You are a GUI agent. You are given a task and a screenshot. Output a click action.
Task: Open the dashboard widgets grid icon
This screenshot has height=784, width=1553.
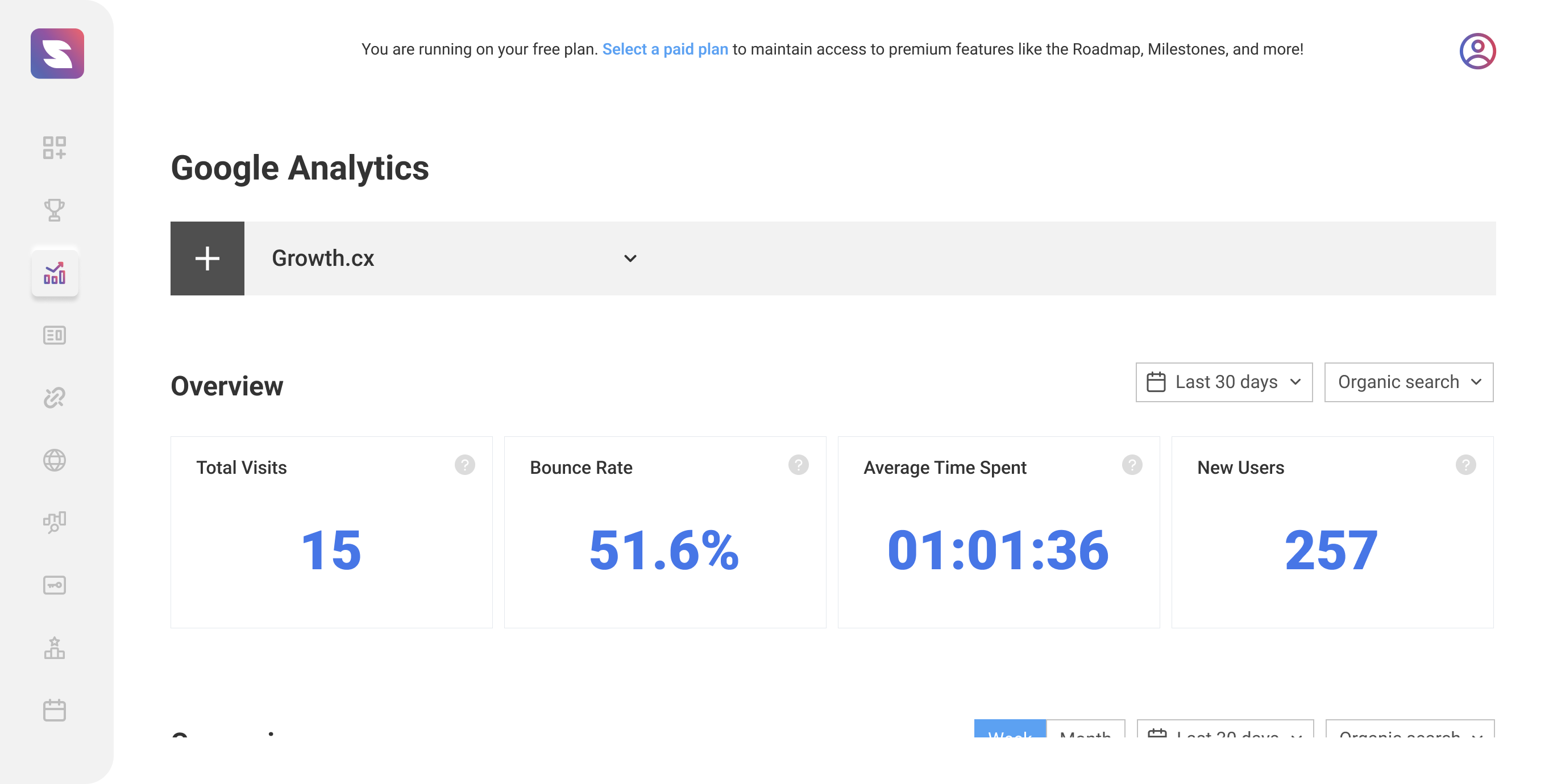click(54, 148)
